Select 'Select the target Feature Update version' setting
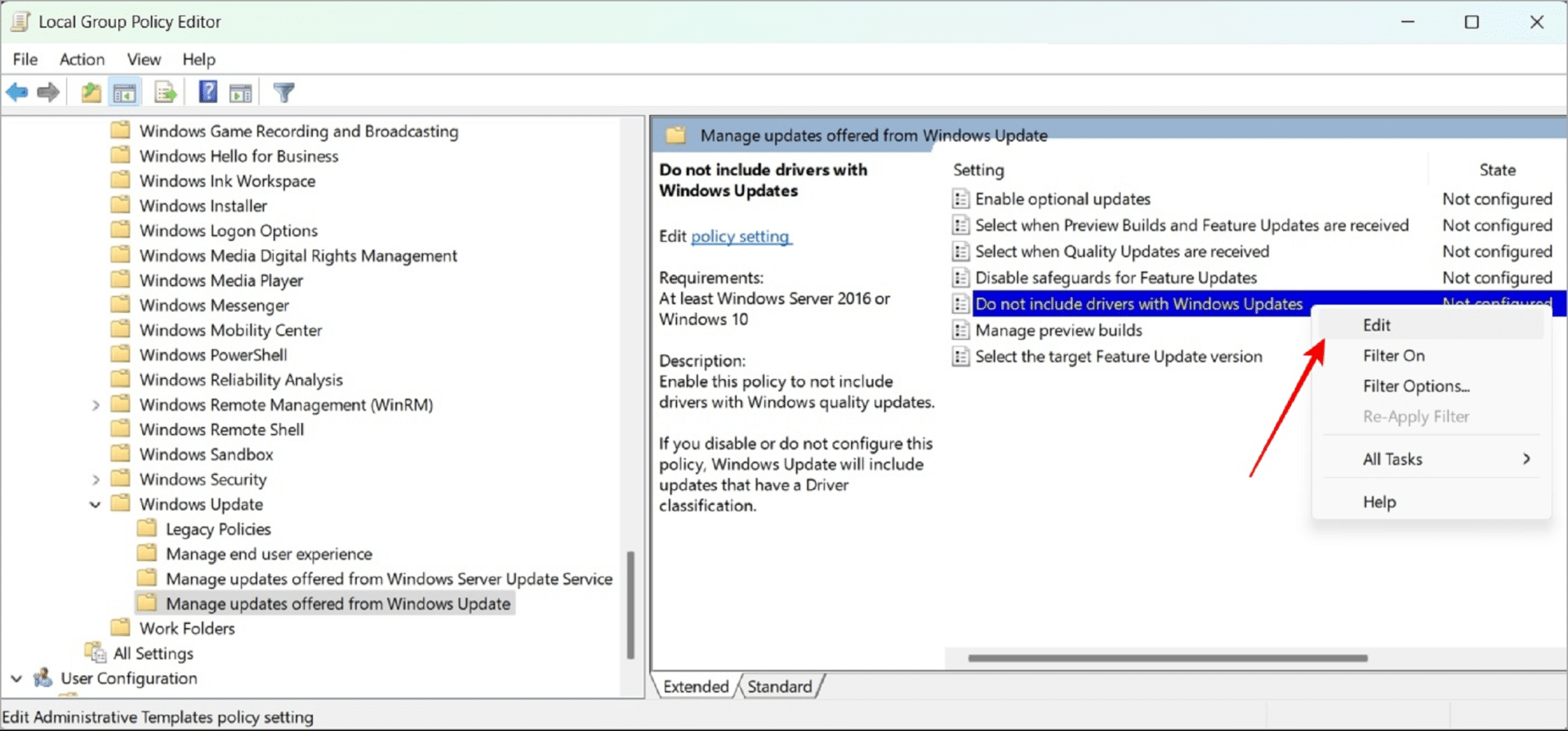The image size is (1568, 731). 1118,356
